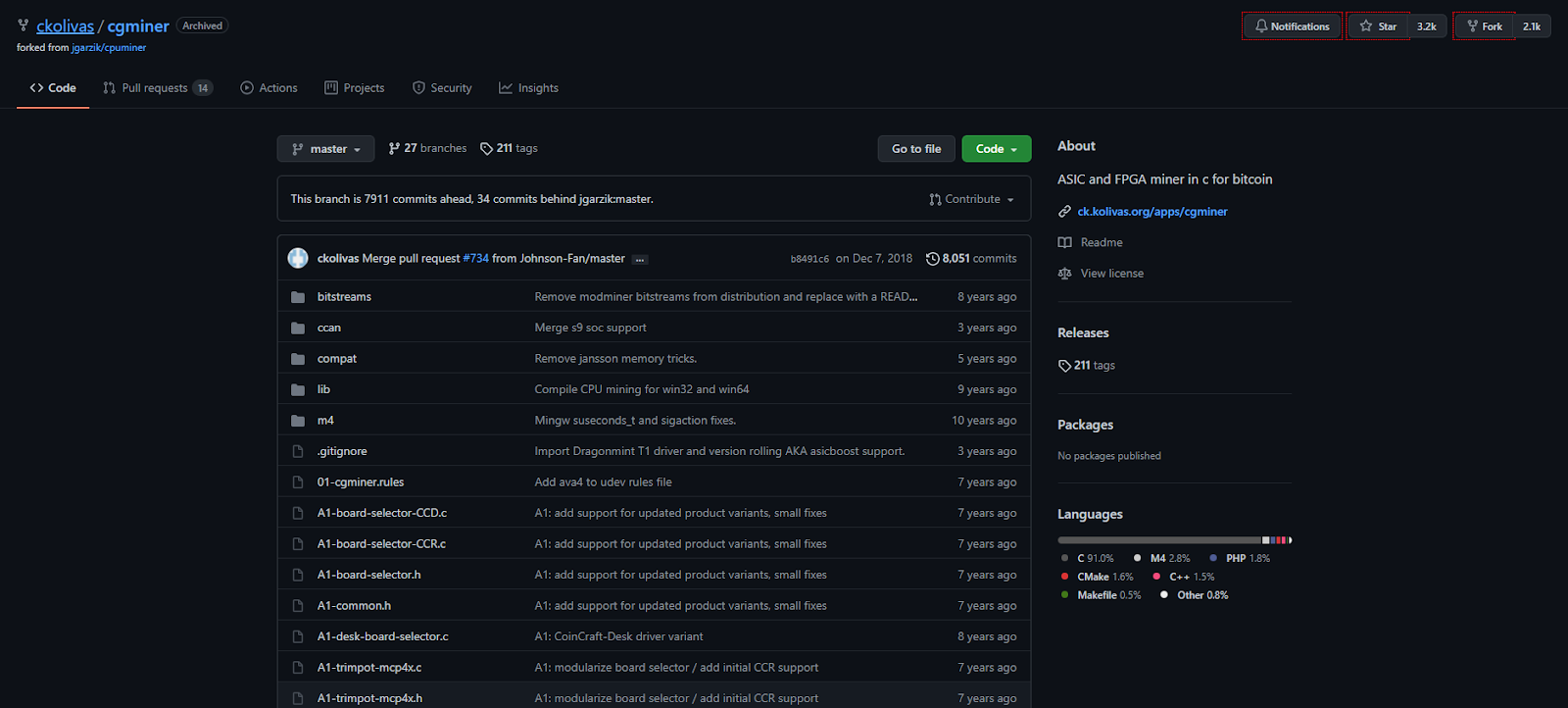Click the Makefile 0.5% language entry
The image size is (1568, 708).
click(1101, 595)
